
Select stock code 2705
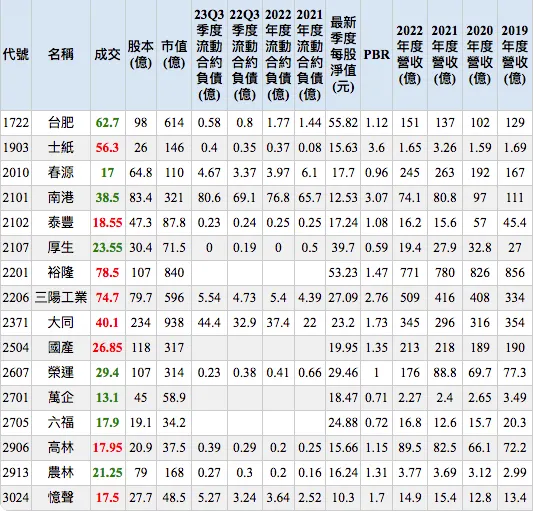16,423
